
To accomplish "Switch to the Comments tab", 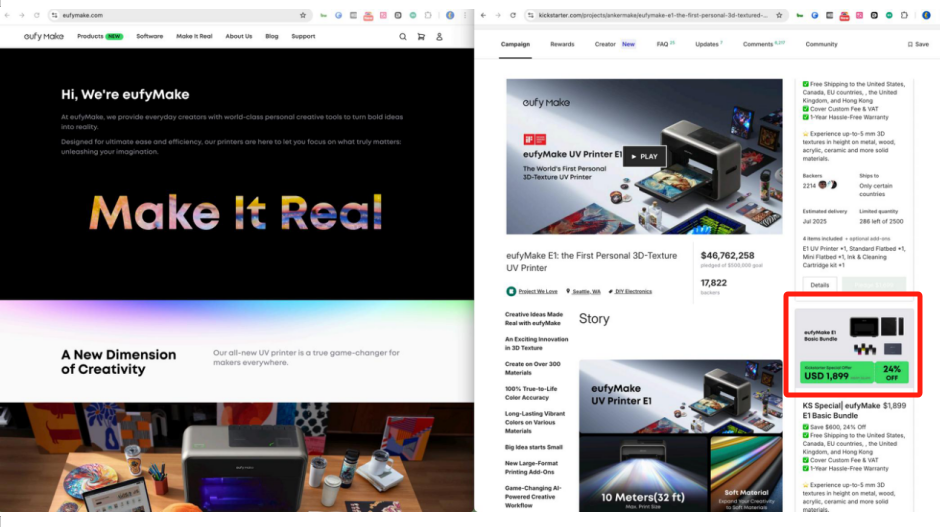I will (762, 44).
